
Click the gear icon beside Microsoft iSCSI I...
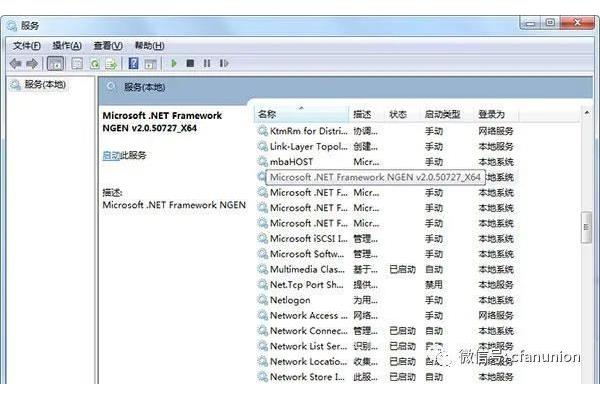click(x=262, y=238)
